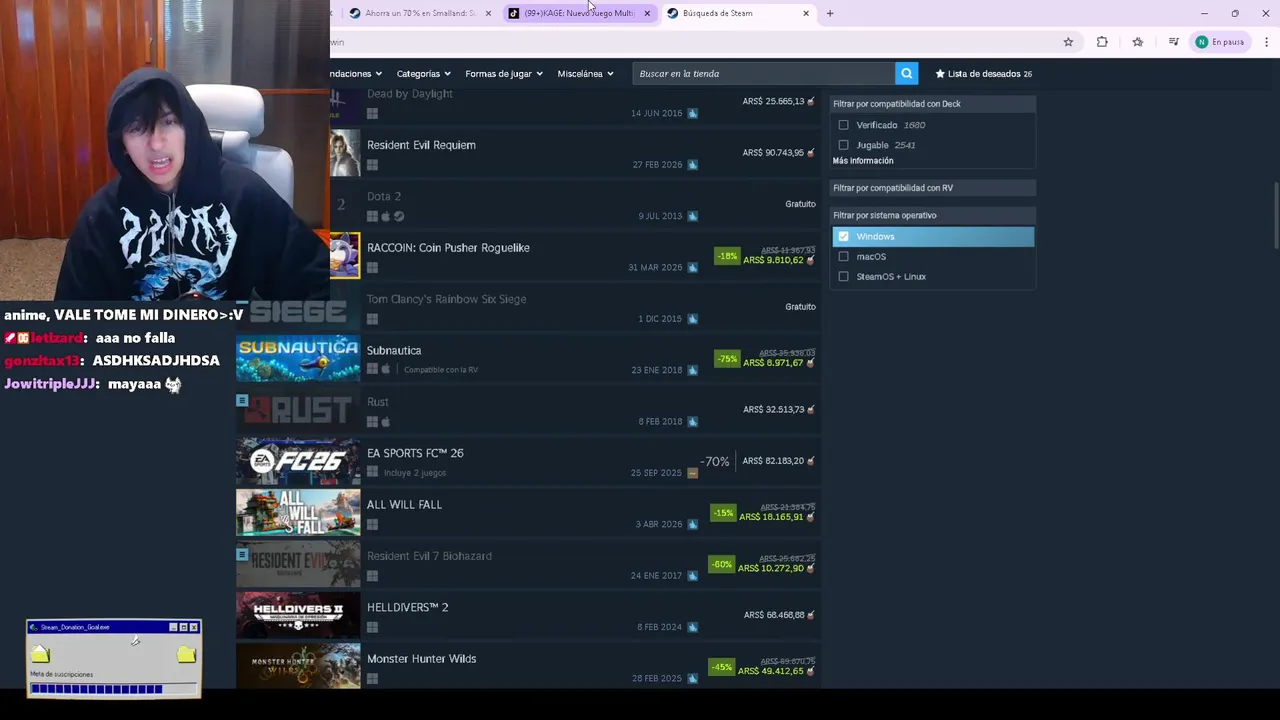Expand the Formas de jugar dropdown
This screenshot has height=720, width=1280.
click(504, 73)
